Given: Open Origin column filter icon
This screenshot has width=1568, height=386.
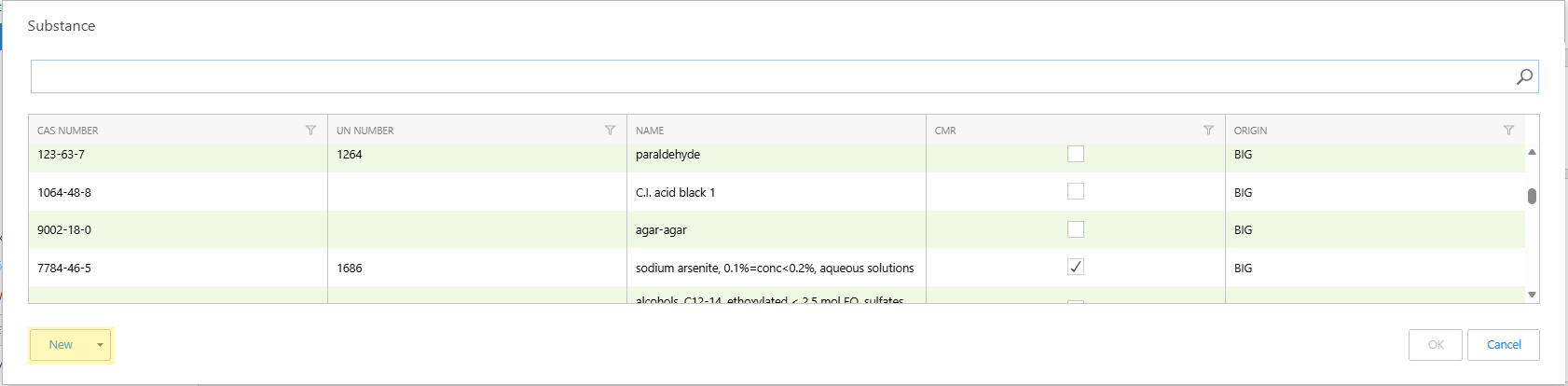Looking at the screenshot, I should [1508, 131].
